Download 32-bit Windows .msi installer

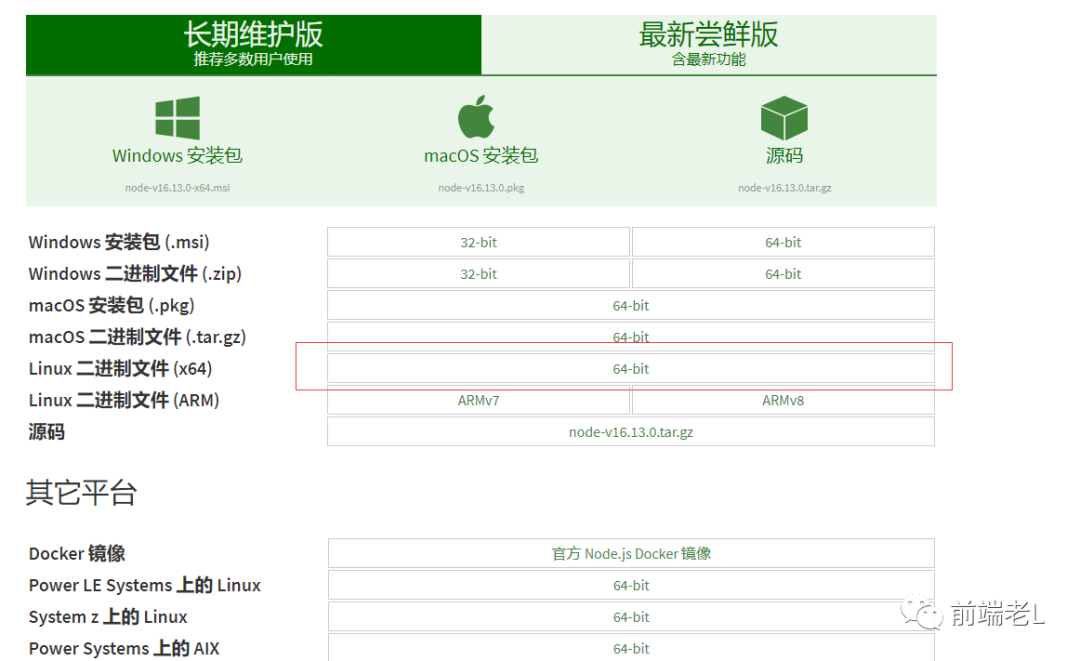click(x=479, y=242)
